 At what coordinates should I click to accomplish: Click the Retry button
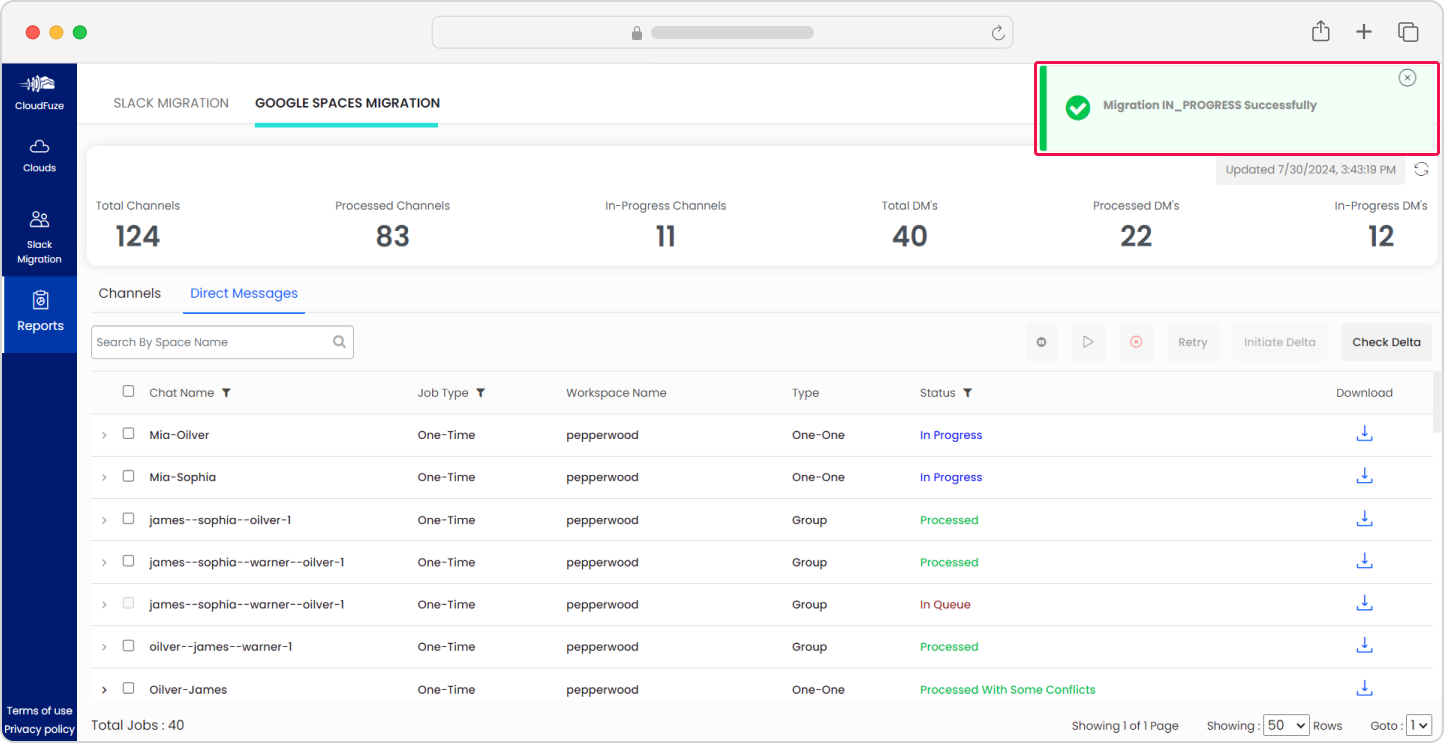1192,342
